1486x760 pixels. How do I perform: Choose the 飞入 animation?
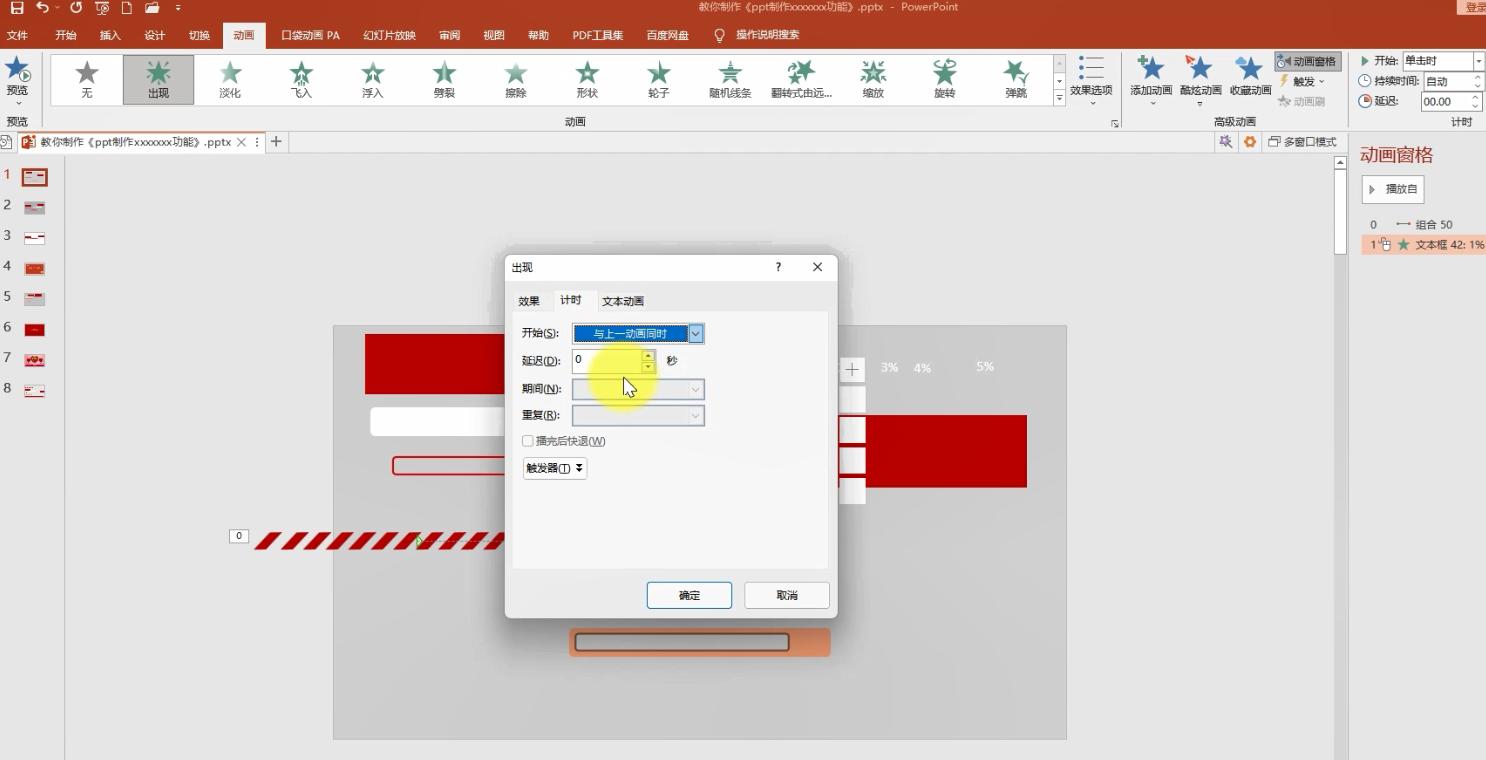tap(300, 80)
